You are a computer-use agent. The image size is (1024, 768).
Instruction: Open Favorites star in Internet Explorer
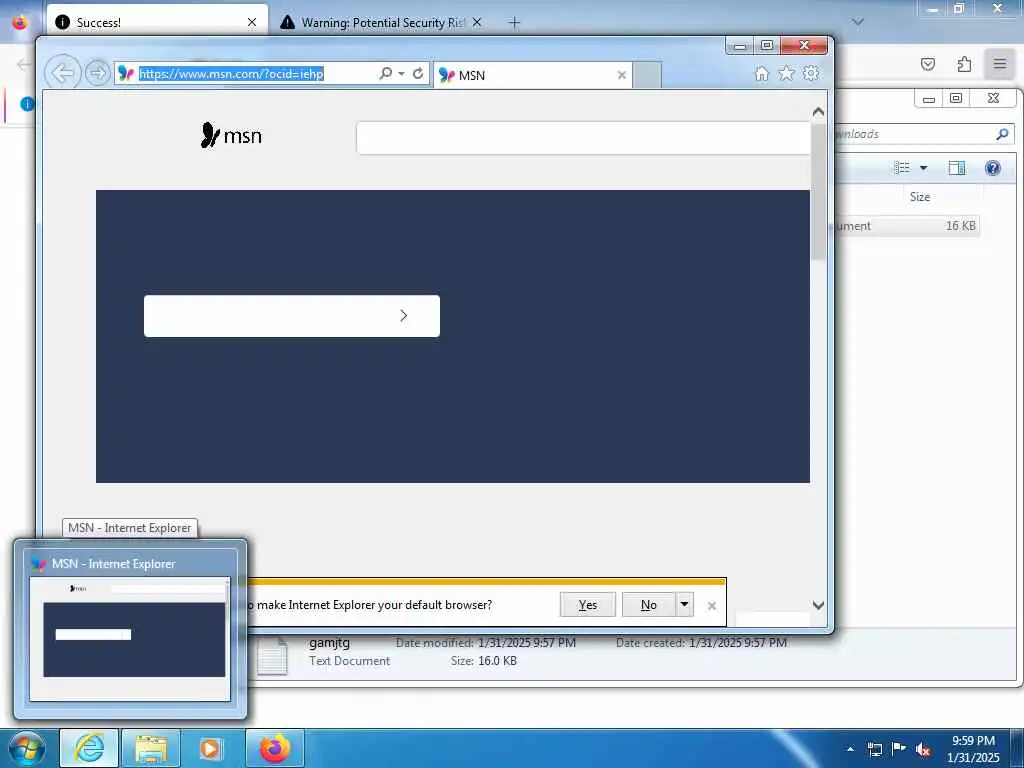point(786,73)
